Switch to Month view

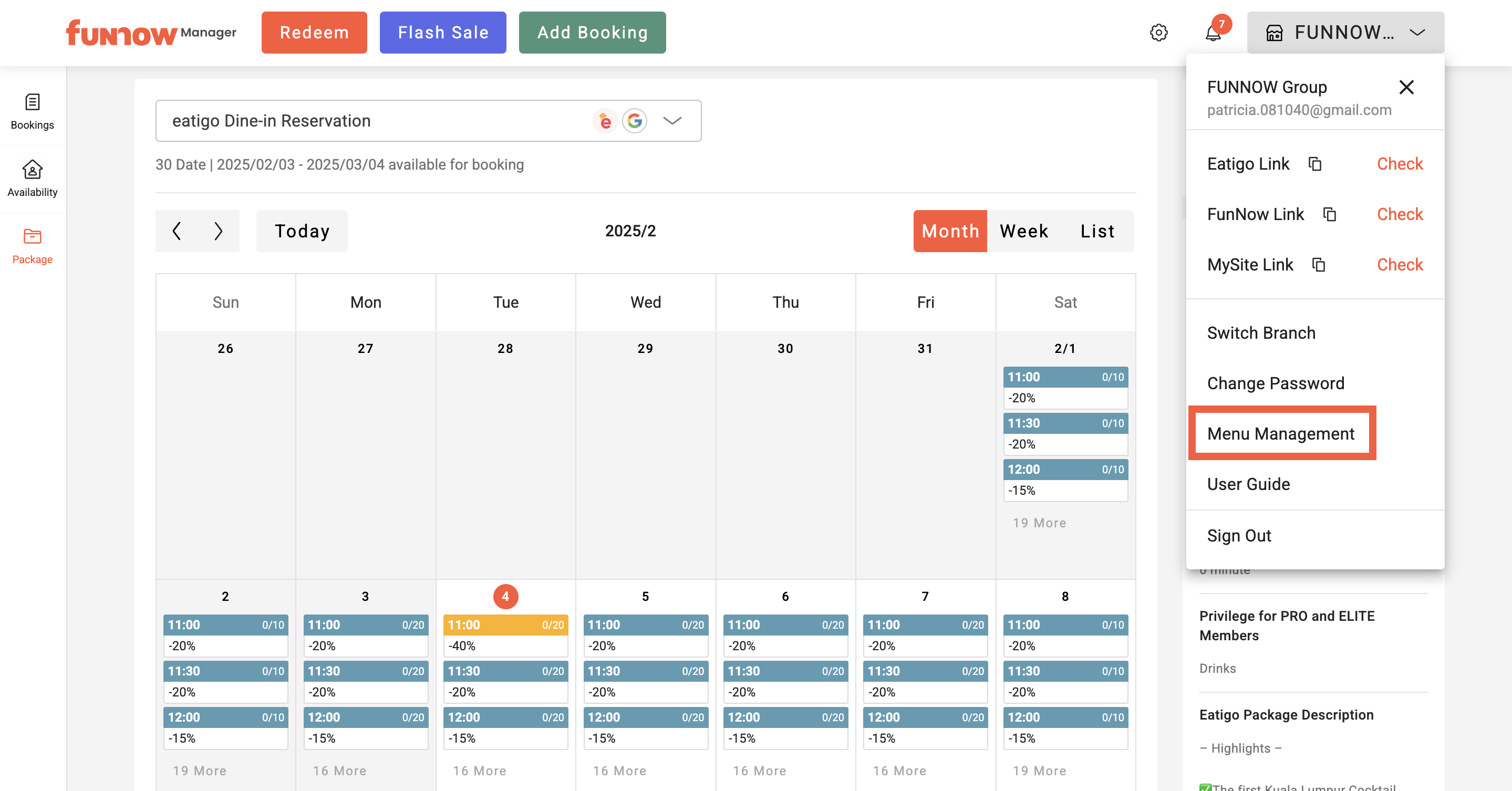tap(950, 231)
